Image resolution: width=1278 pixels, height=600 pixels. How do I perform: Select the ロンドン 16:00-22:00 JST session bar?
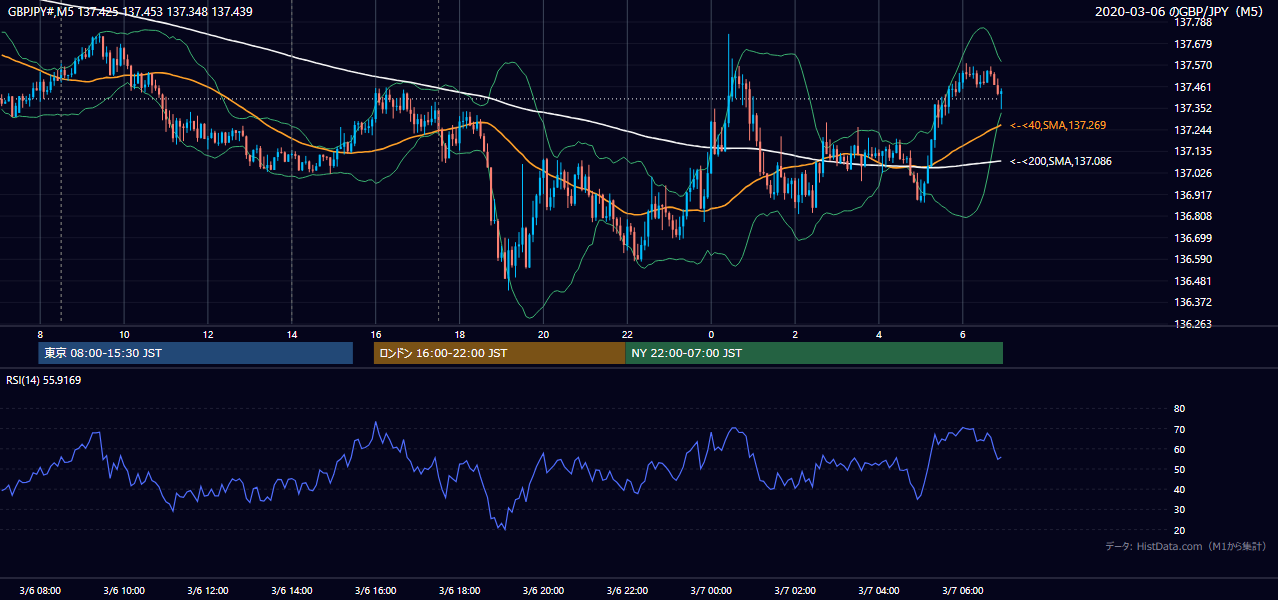(499, 353)
